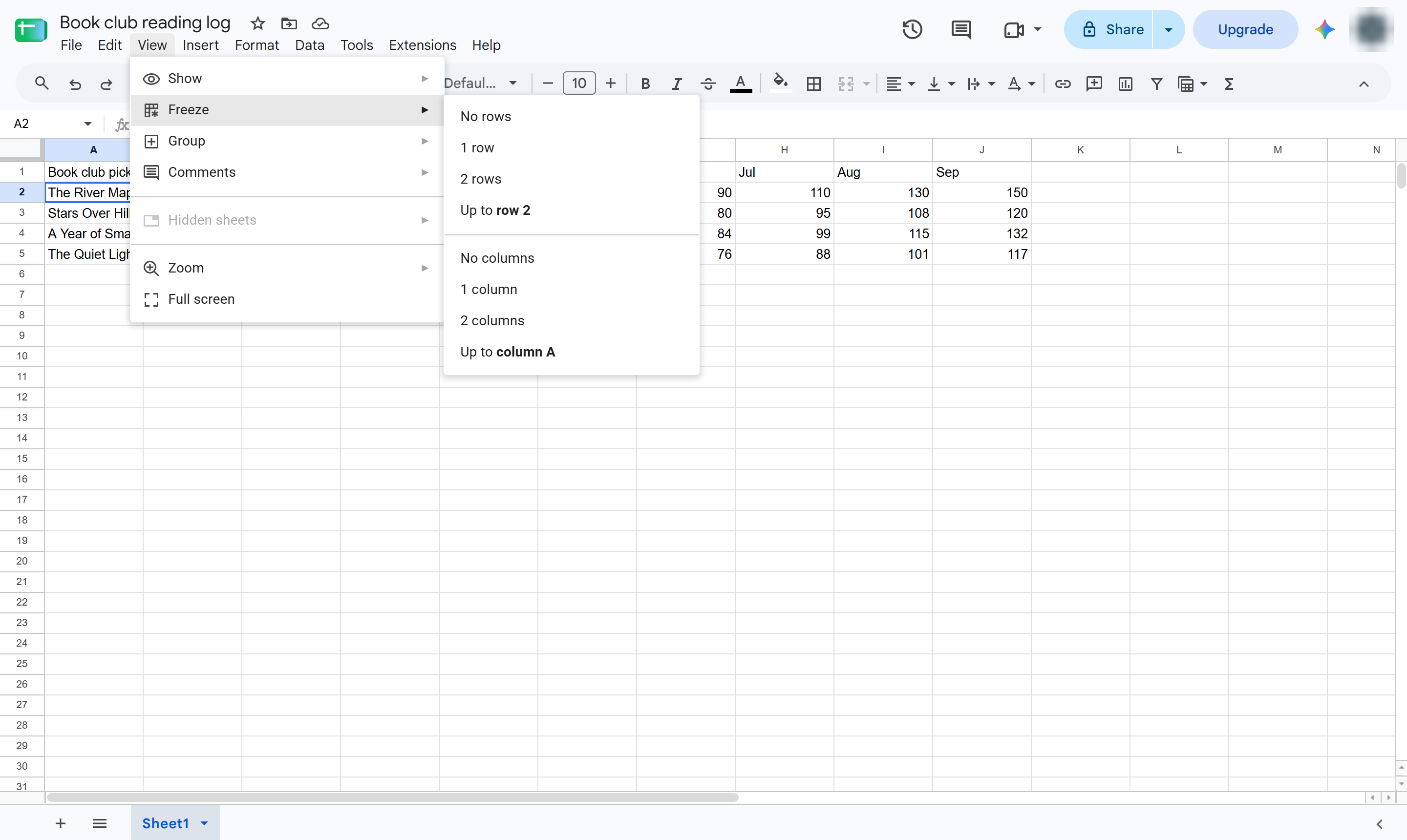Open the fill color picker
Image resolution: width=1407 pixels, height=840 pixels.
click(x=781, y=84)
